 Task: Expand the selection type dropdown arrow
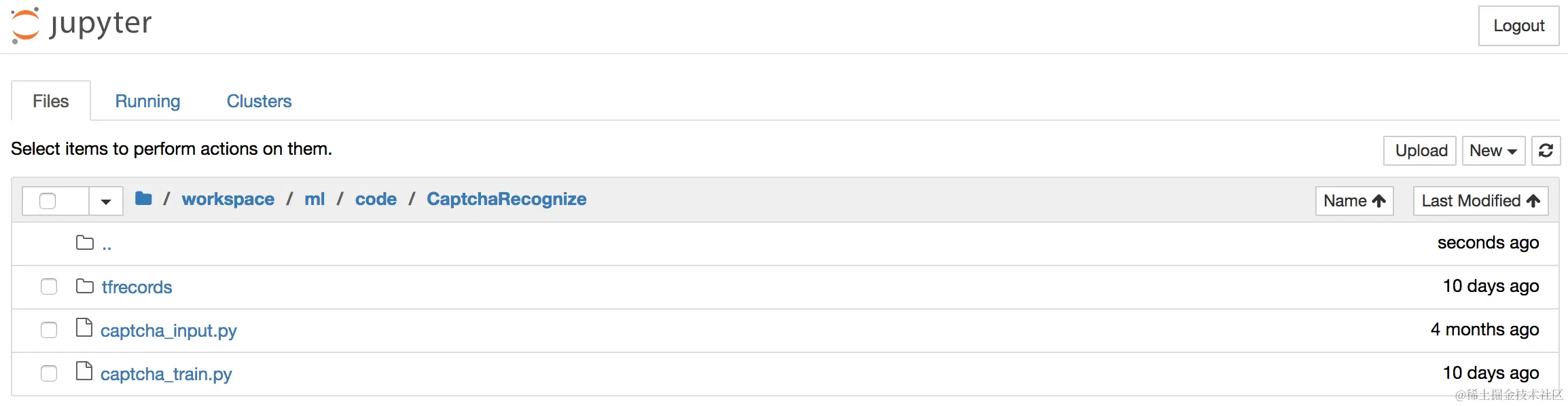click(x=106, y=201)
